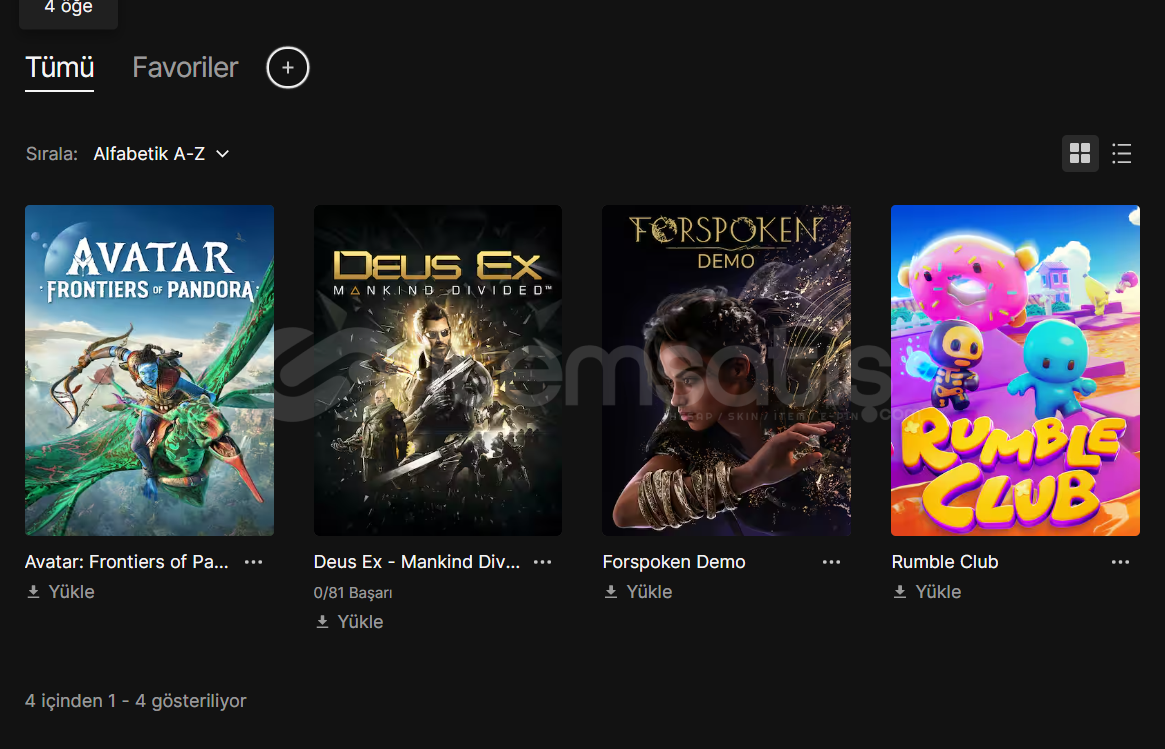
Task: Select the Tümü tab
Action: (59, 68)
